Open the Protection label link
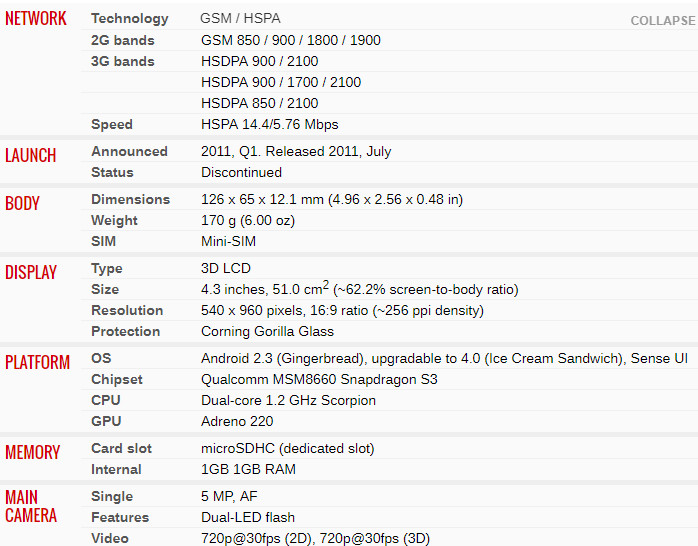The image size is (698, 546). pyautogui.click(x=126, y=332)
